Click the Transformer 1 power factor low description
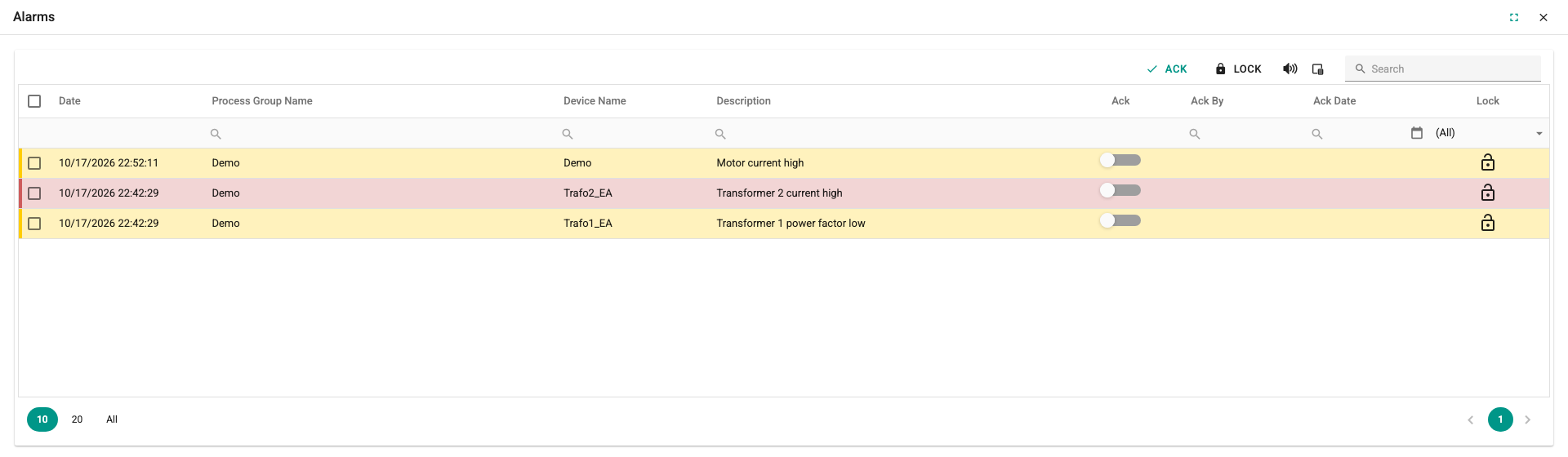Viewport: 1568px width, 457px height. tap(791, 224)
